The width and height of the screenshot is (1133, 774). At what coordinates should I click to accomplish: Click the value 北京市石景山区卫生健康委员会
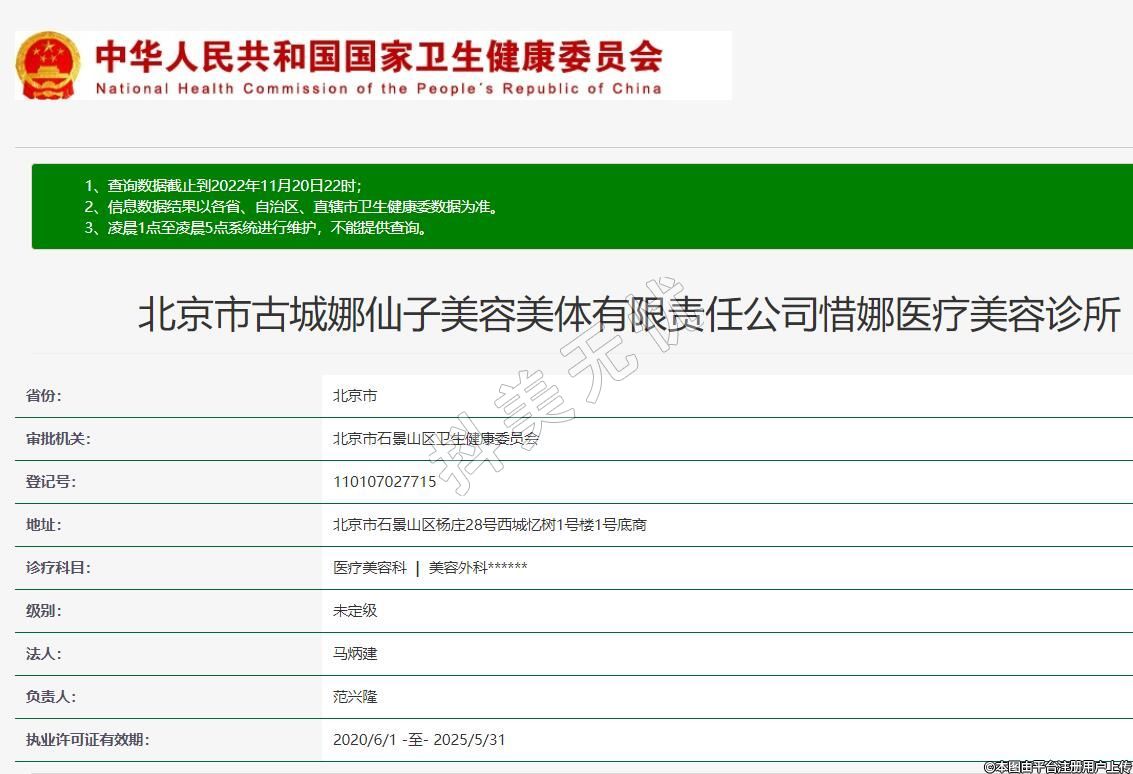[436, 439]
